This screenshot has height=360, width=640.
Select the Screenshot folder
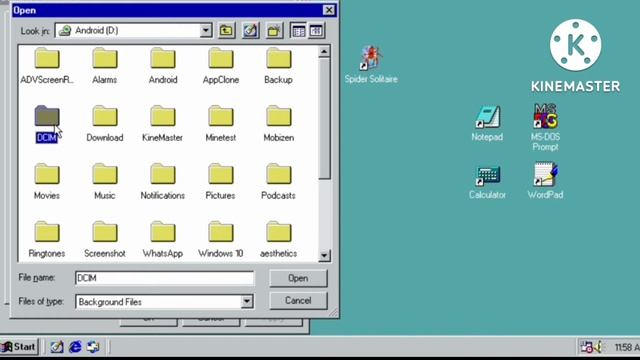click(x=105, y=240)
